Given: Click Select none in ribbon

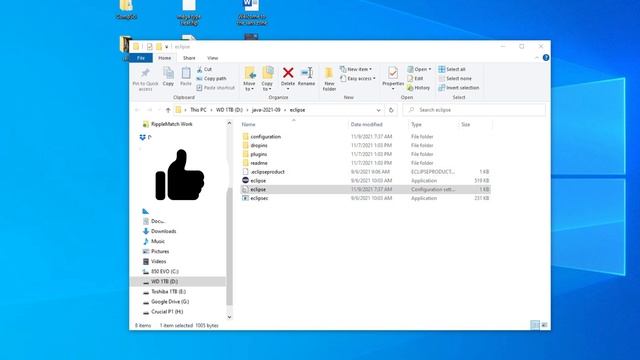Looking at the screenshot, I should (x=455, y=78).
